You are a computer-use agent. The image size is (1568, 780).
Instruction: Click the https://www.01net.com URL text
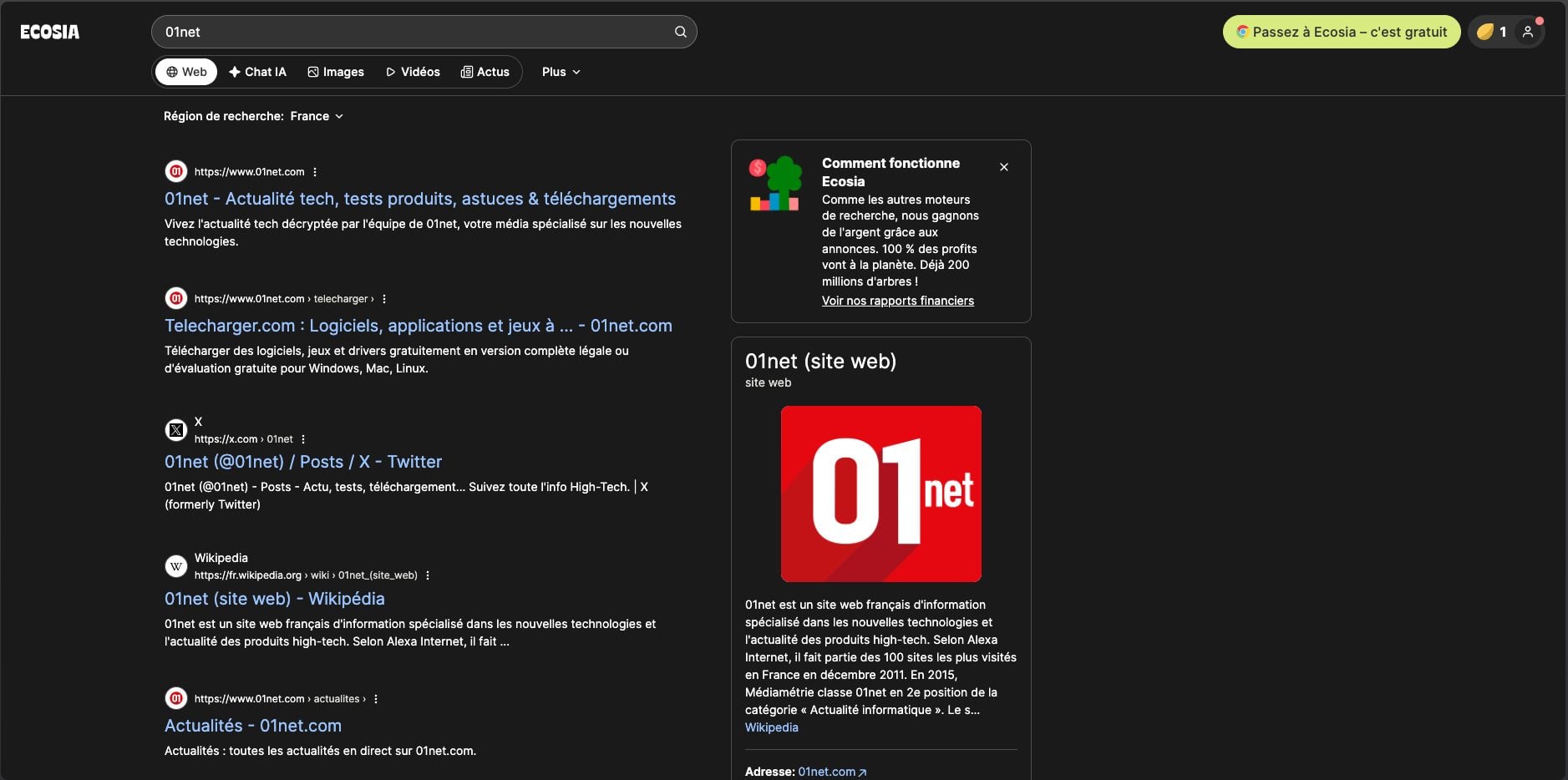point(250,172)
